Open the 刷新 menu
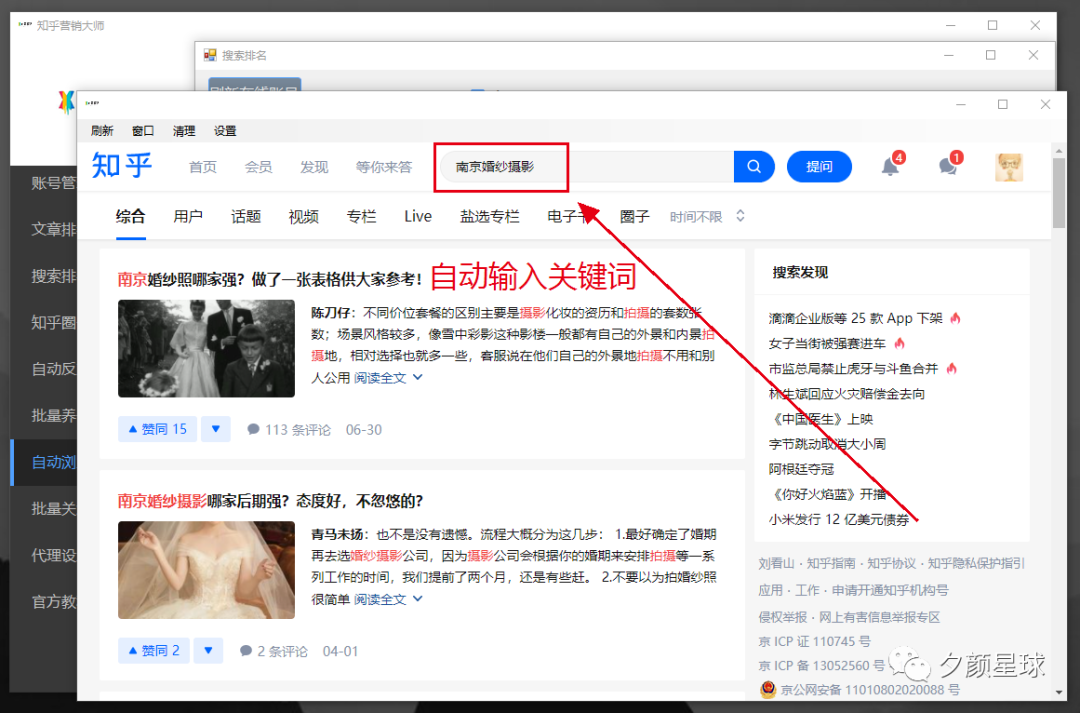The height and width of the screenshot is (713, 1080). 102,131
